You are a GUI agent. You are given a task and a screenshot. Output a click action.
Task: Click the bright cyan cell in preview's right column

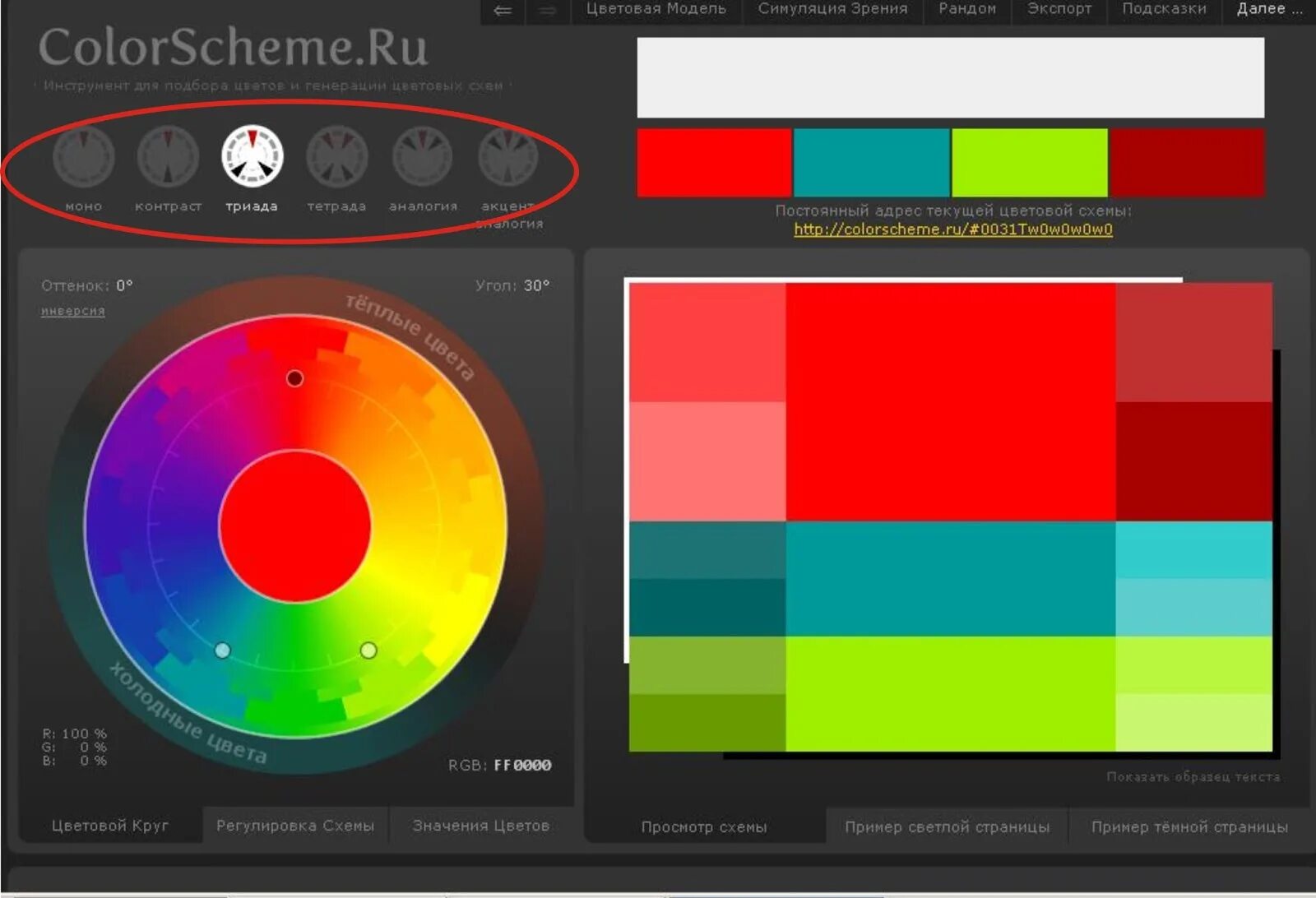click(x=1194, y=550)
